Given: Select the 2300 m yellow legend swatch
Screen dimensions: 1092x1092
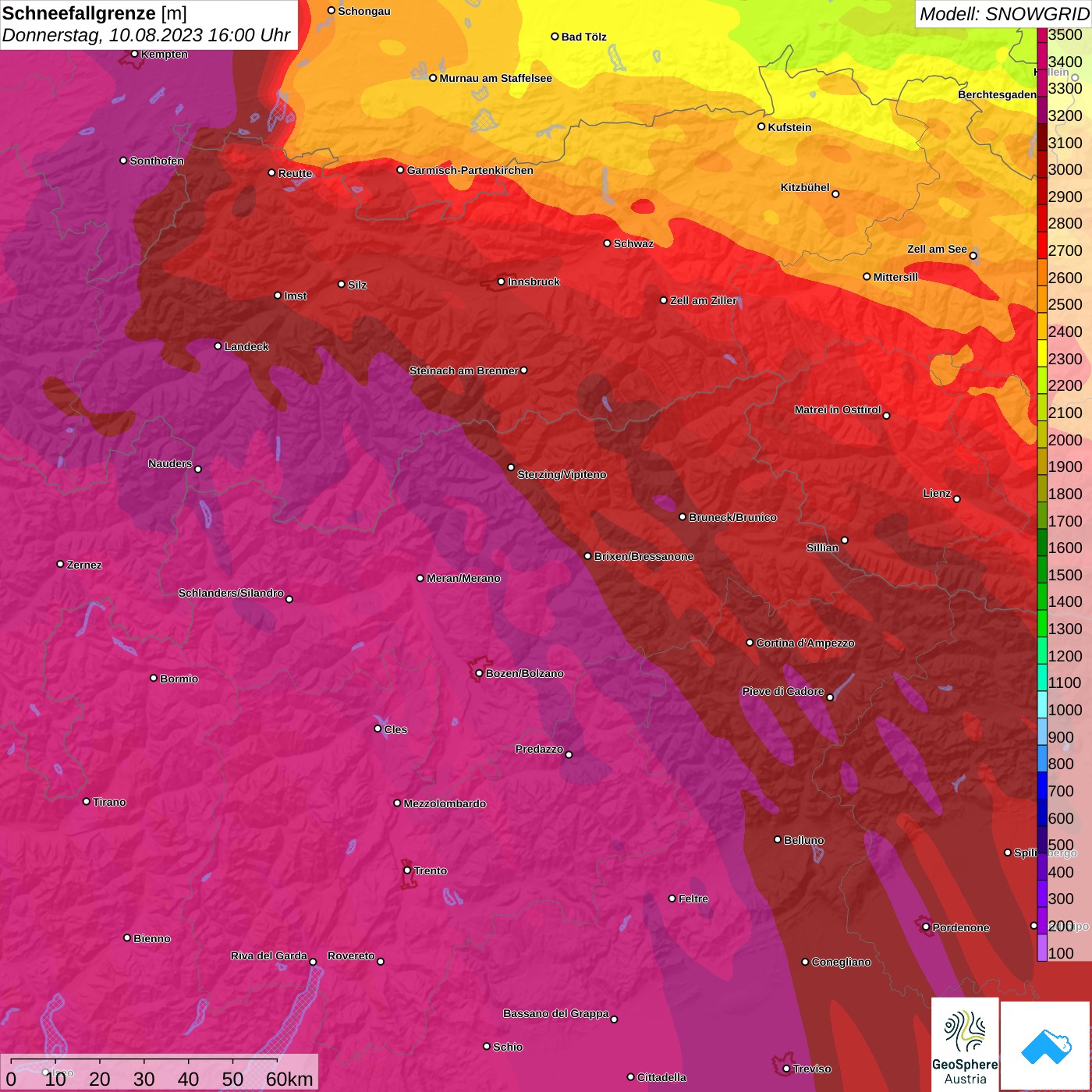Looking at the screenshot, I should tap(1042, 353).
